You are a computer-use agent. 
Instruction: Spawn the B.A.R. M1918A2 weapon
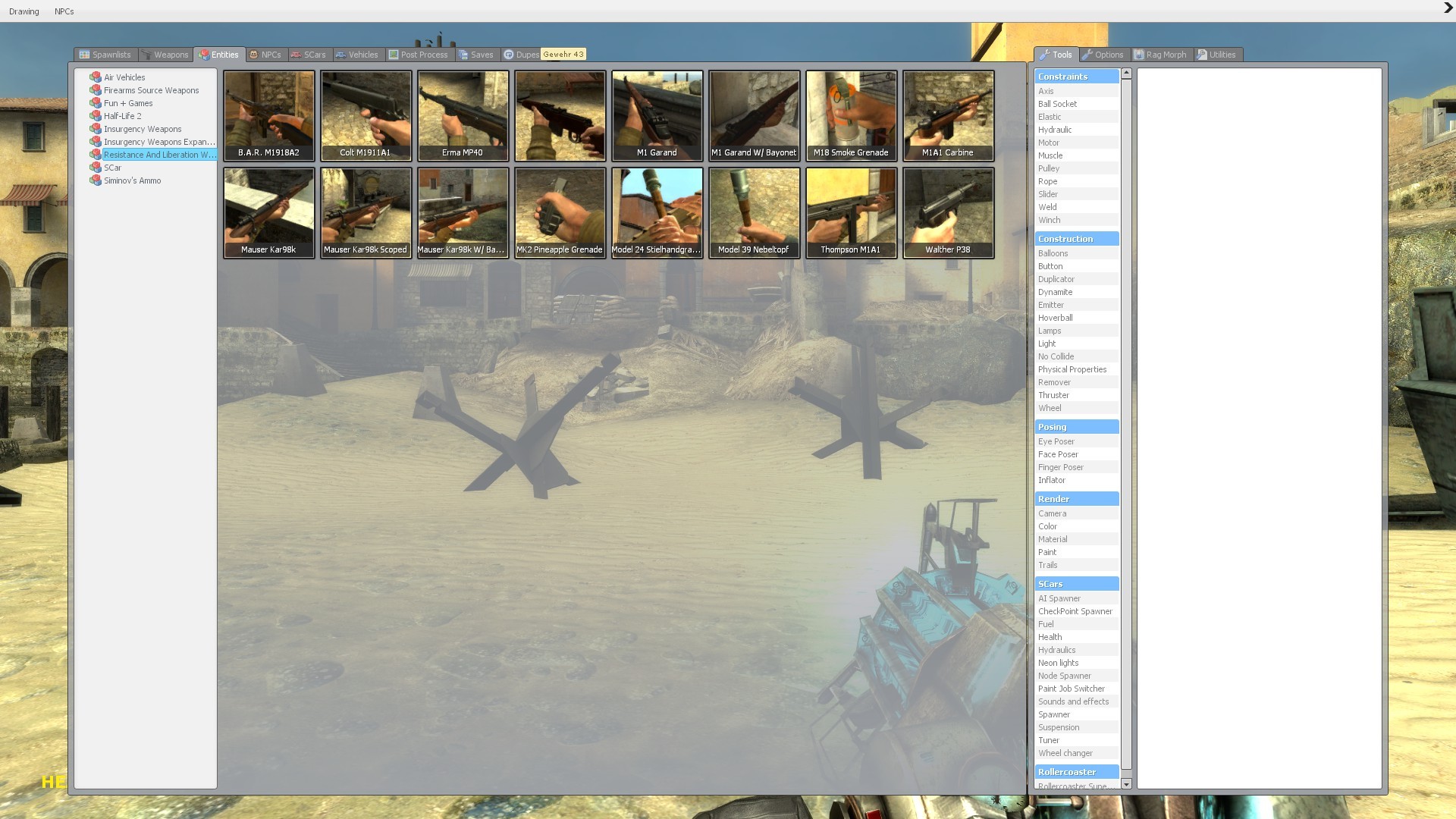tap(269, 116)
